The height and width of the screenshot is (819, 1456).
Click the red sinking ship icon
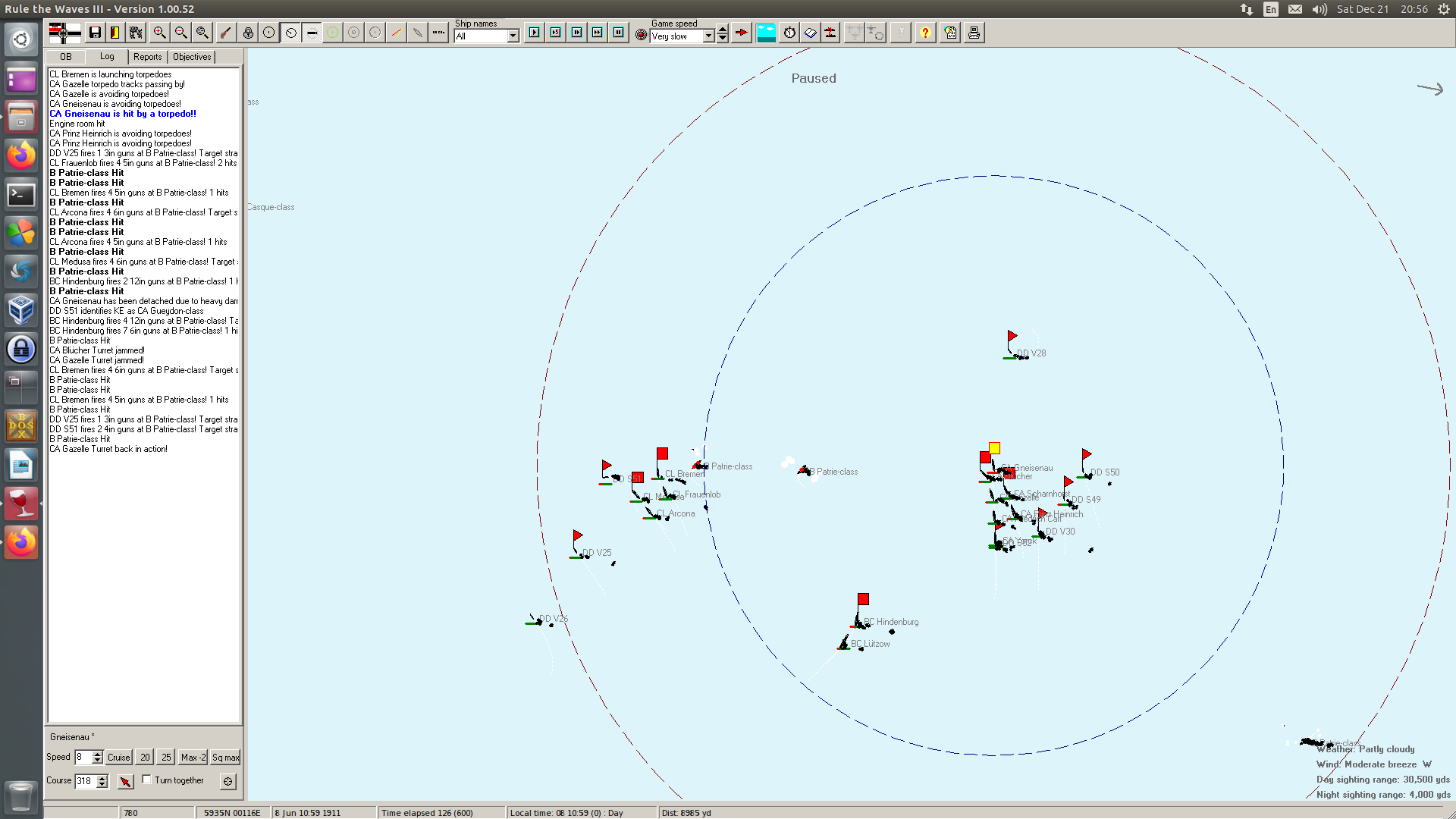(831, 33)
